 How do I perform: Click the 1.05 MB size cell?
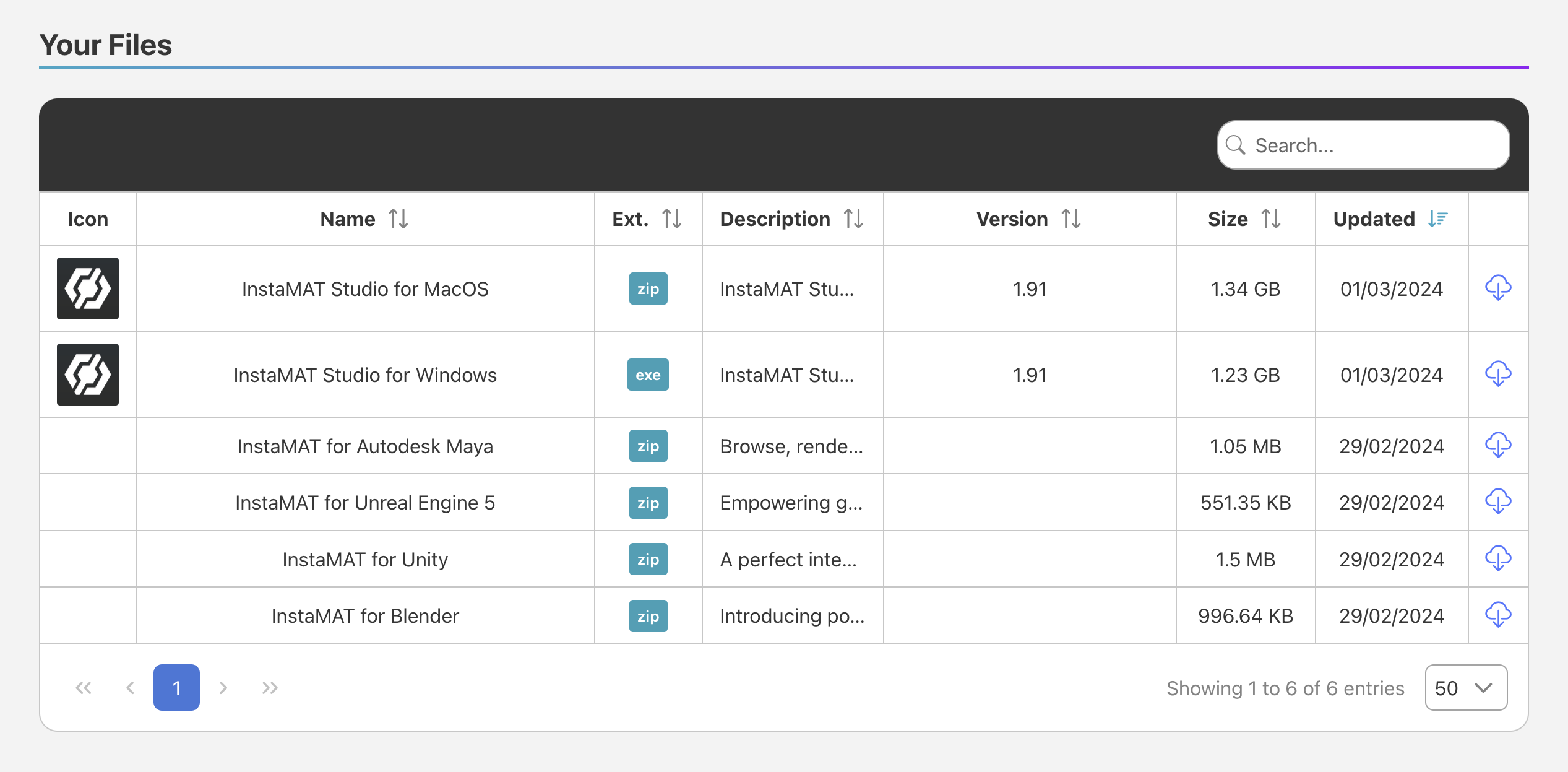1245,446
